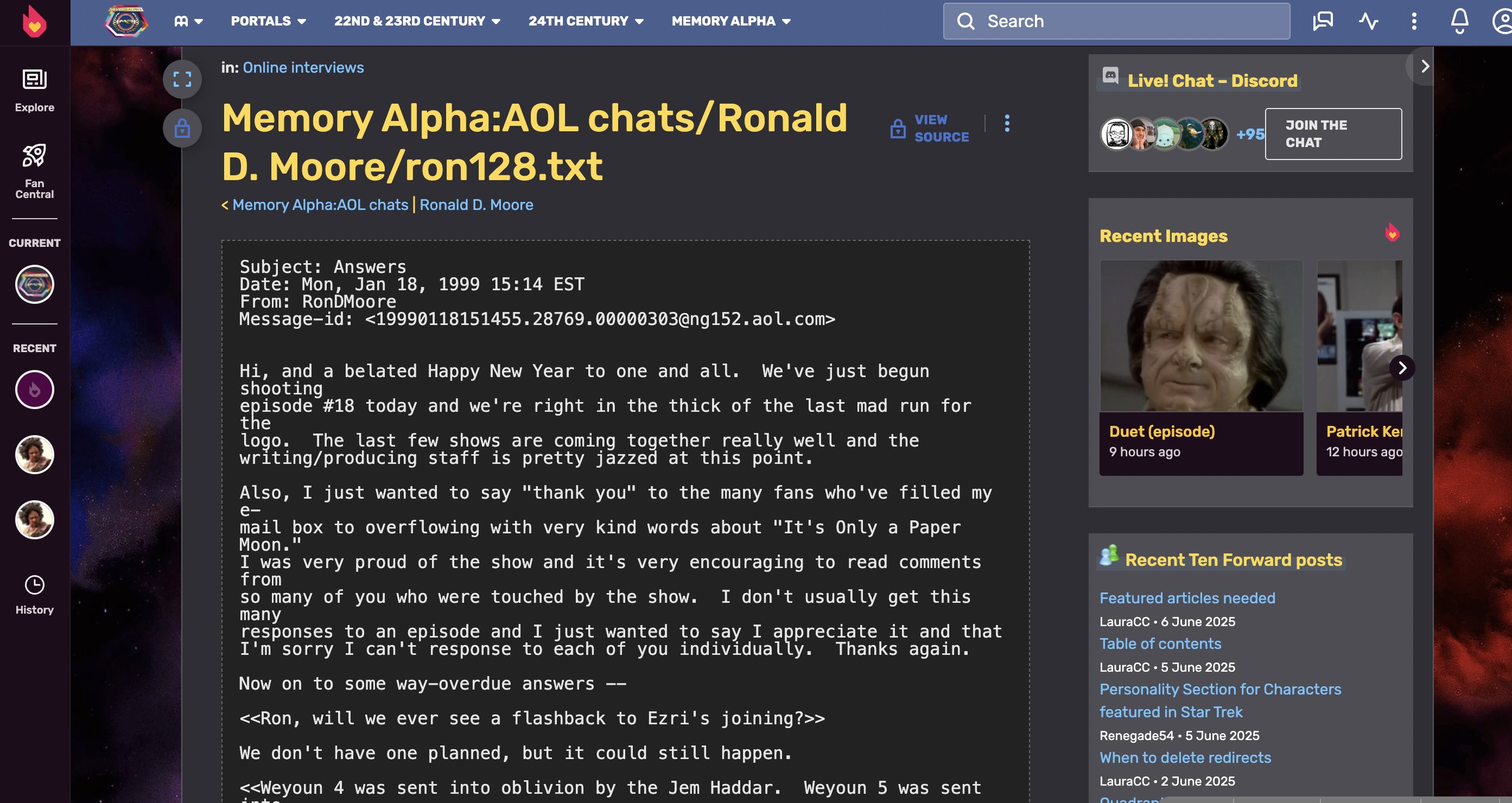The width and height of the screenshot is (1512, 803).
Task: Open the page actions three-dot menu
Action: point(1007,123)
